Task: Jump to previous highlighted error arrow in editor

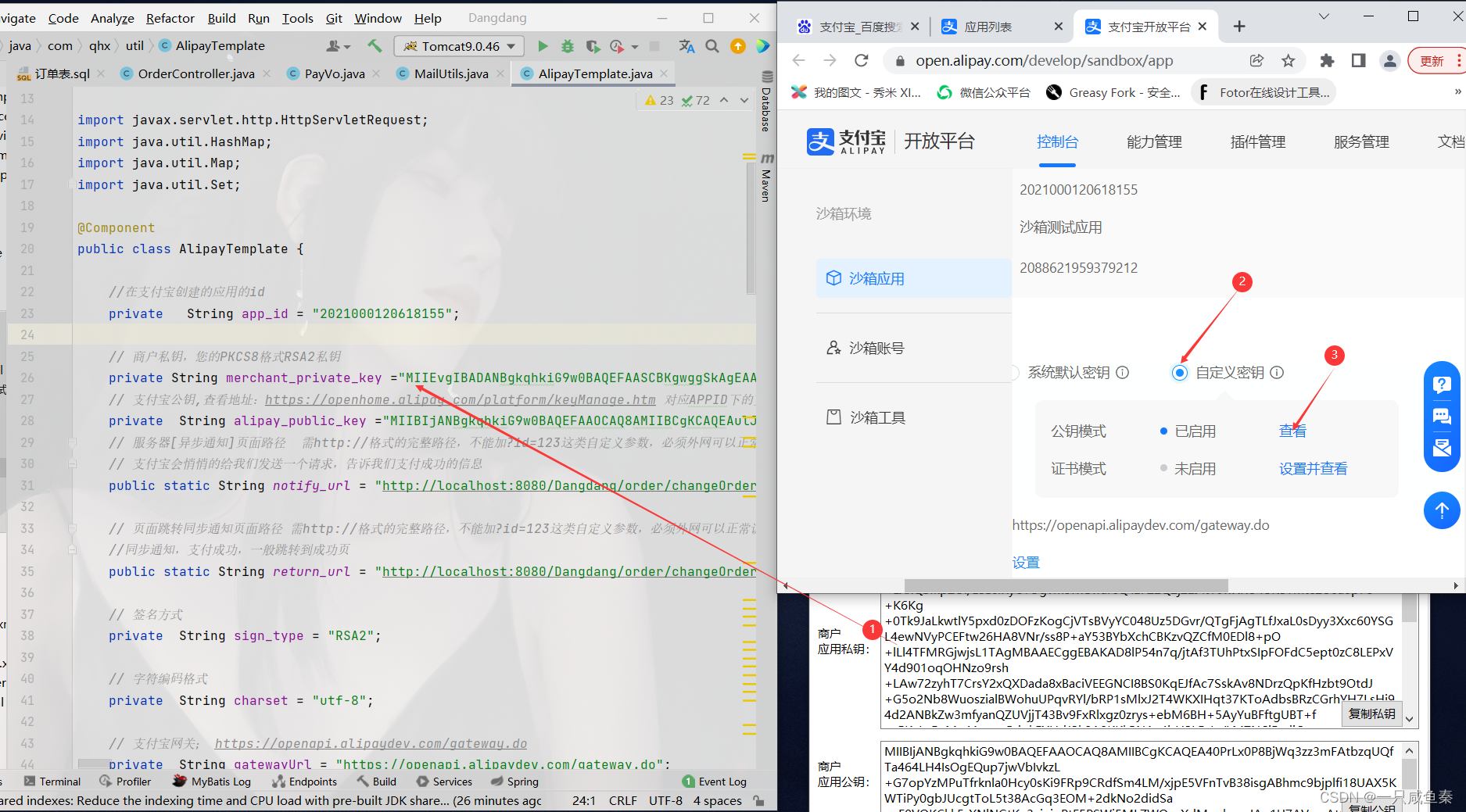Action: 724,100
